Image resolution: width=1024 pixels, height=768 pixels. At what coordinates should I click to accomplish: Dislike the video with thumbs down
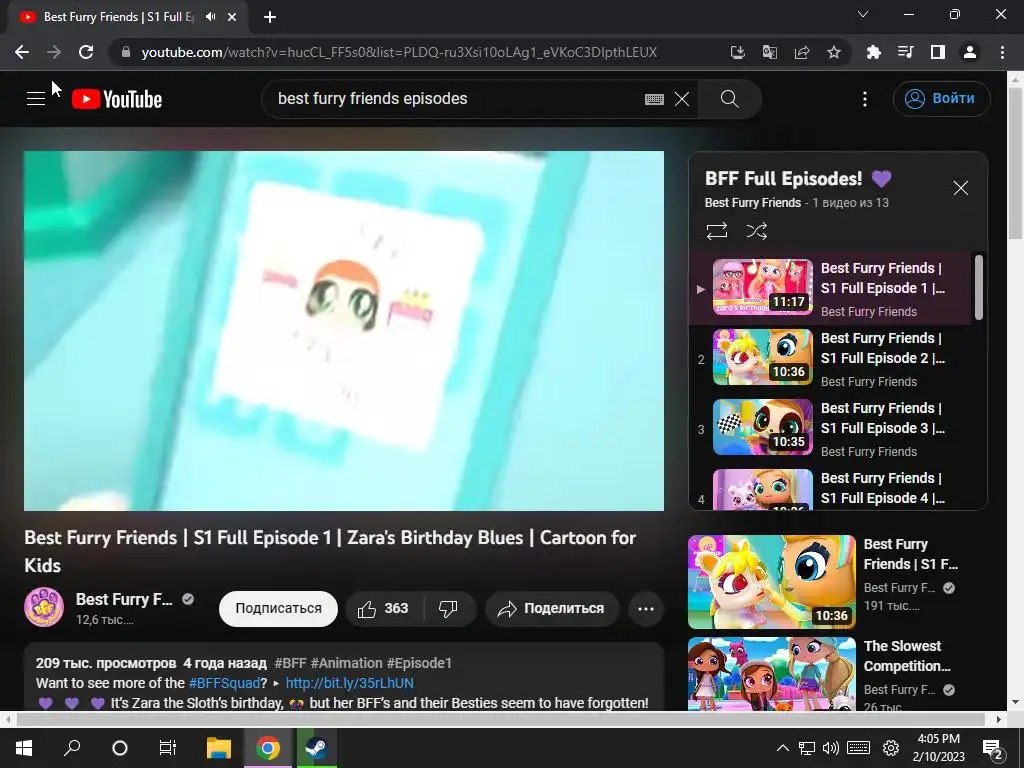[x=448, y=609]
